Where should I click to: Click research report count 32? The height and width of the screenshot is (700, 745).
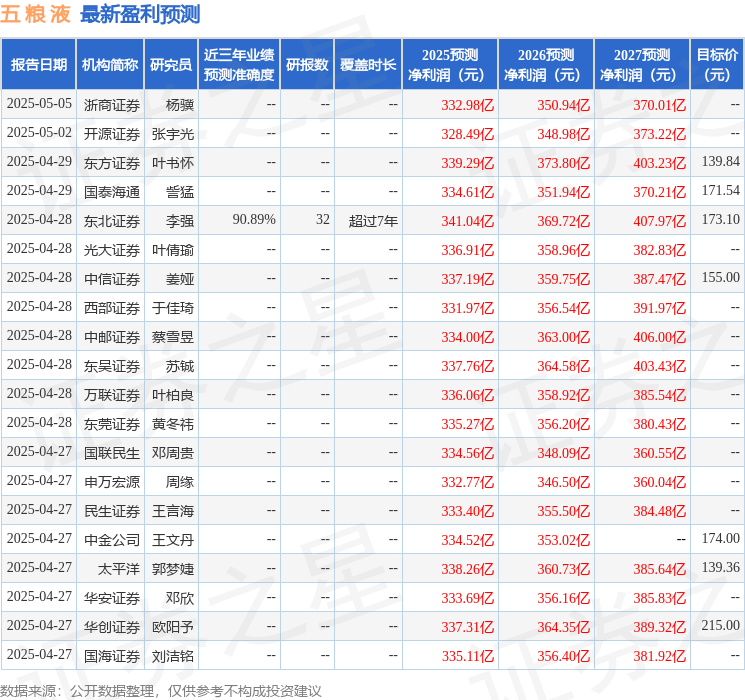coord(323,219)
